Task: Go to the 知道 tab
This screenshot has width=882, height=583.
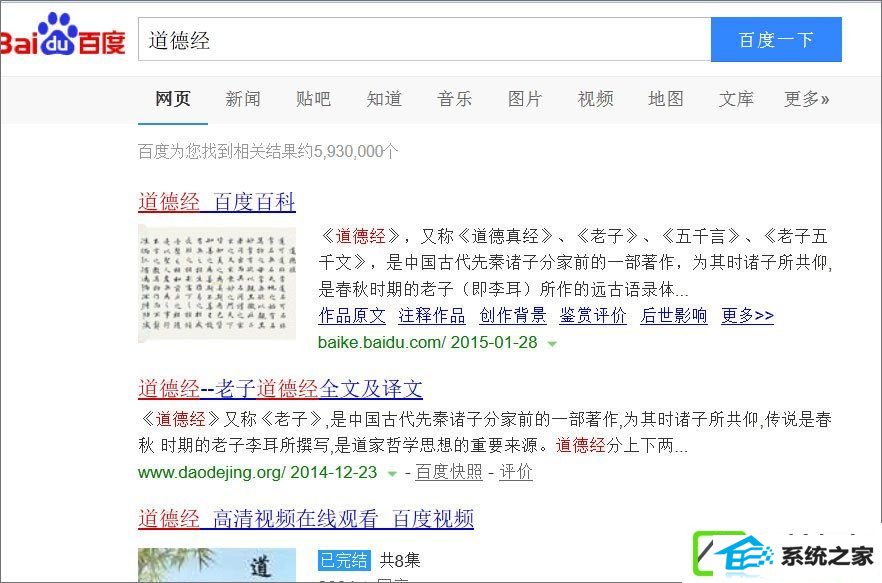Action: [384, 99]
